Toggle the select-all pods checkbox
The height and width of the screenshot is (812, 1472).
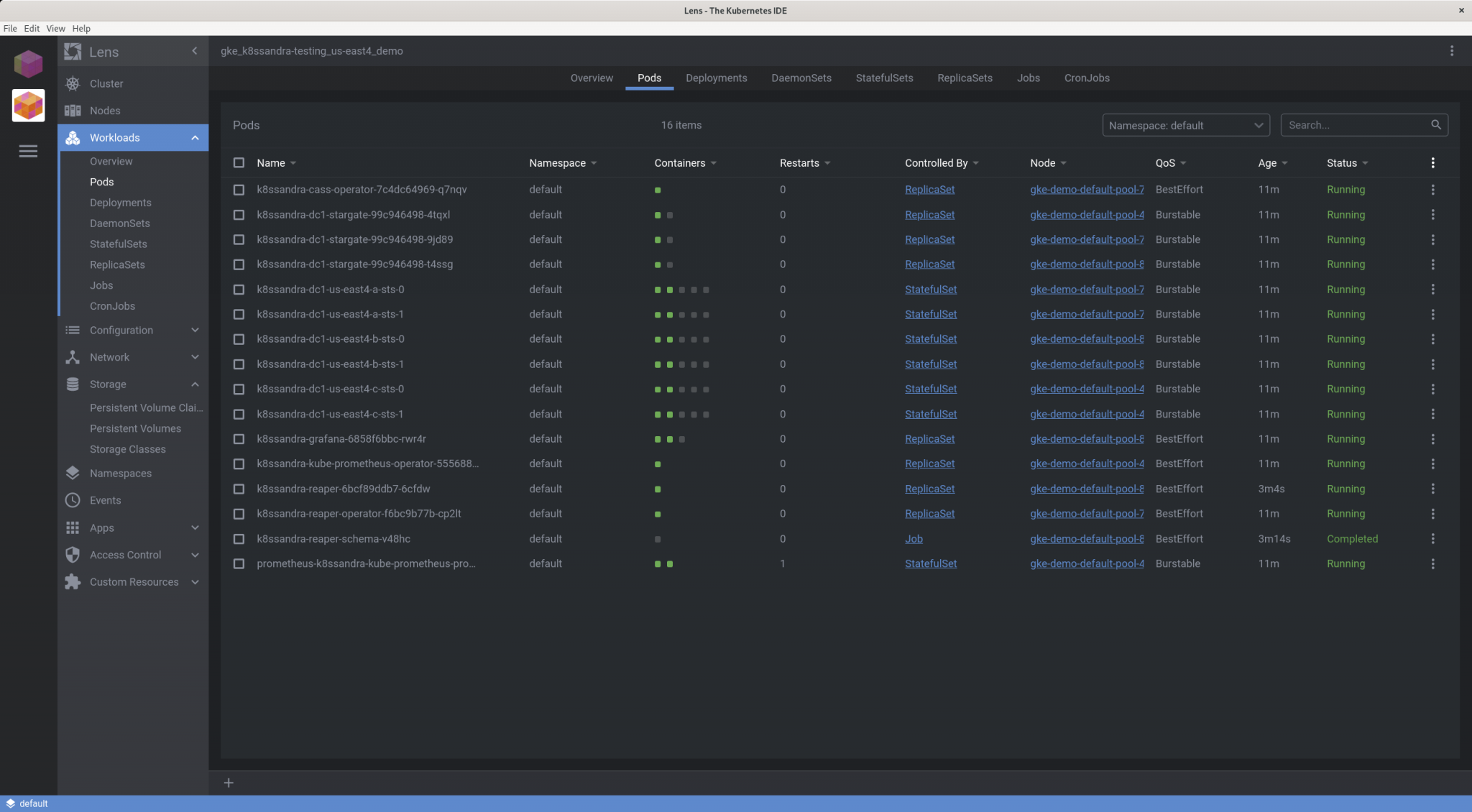click(239, 163)
